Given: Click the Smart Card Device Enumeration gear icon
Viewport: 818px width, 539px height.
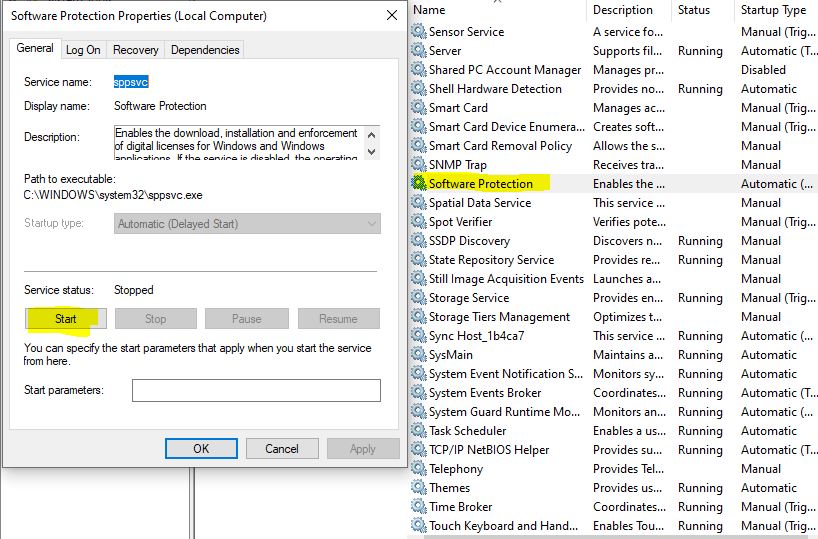Looking at the screenshot, I should pos(419,126).
